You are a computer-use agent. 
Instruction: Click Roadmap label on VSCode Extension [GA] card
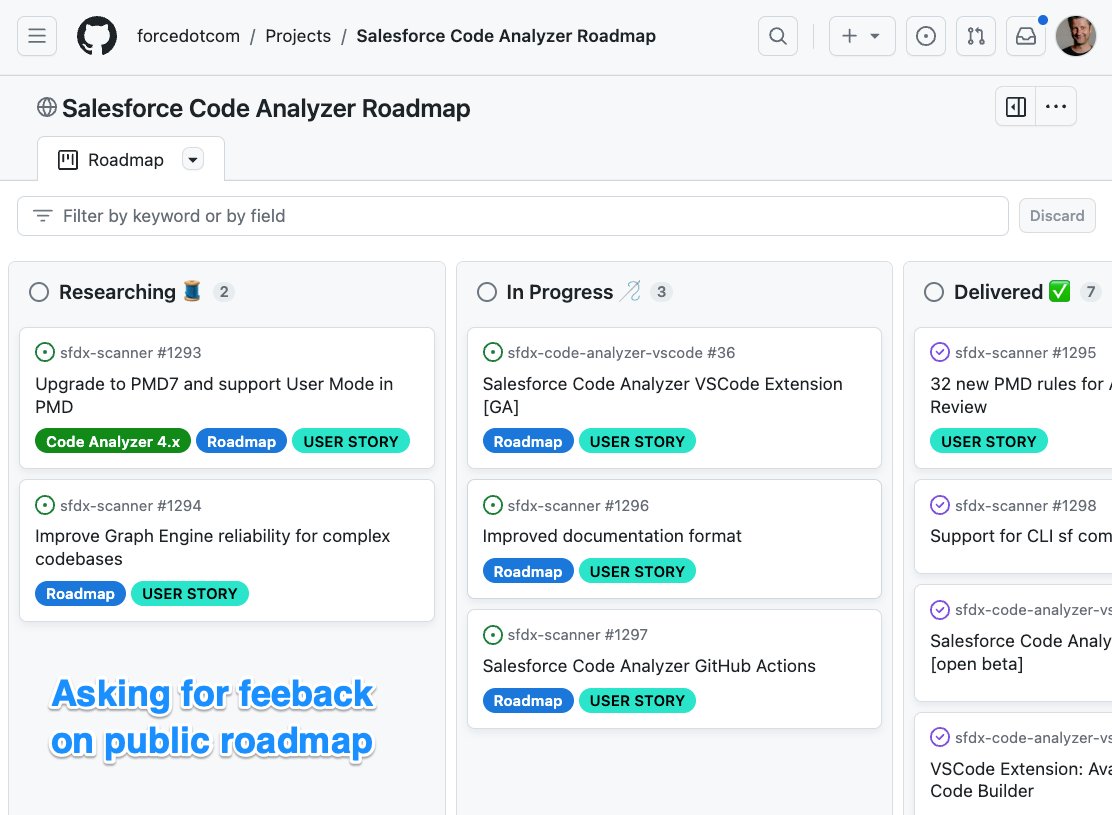pos(528,441)
